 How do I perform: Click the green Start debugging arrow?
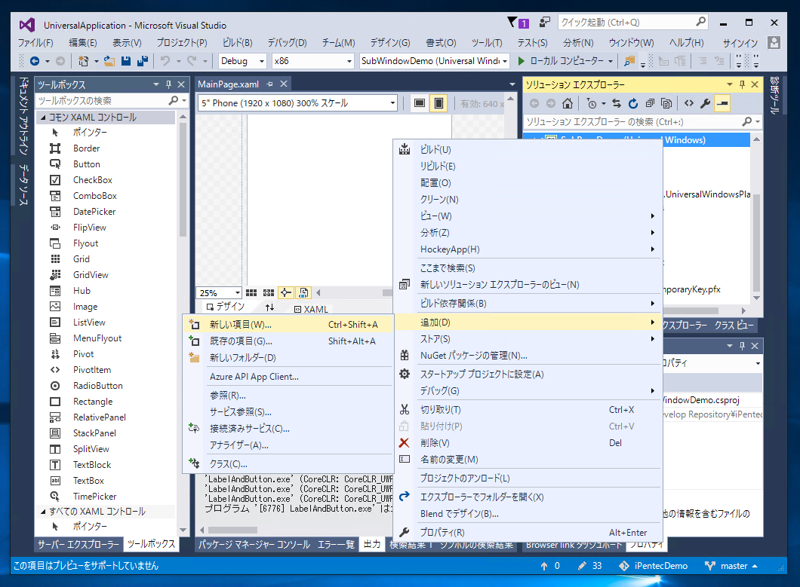(x=521, y=61)
